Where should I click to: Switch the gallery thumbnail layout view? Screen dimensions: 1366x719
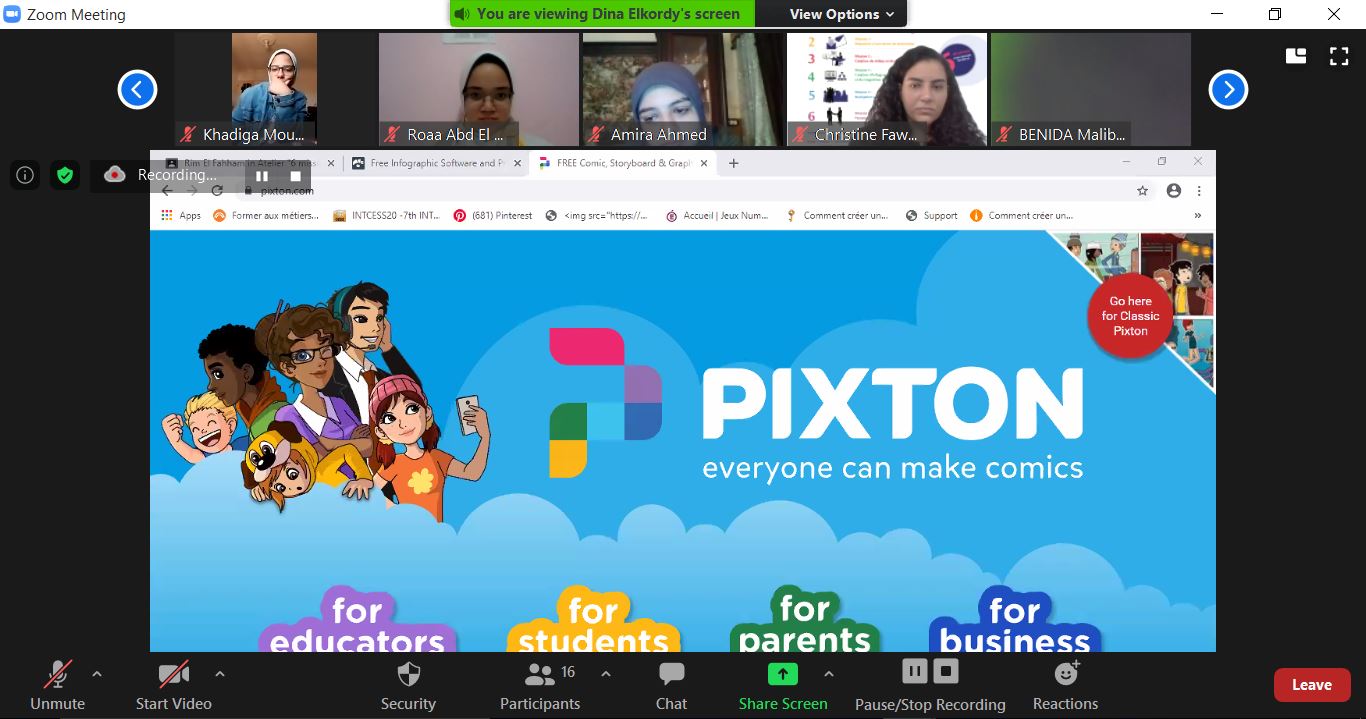click(1296, 56)
